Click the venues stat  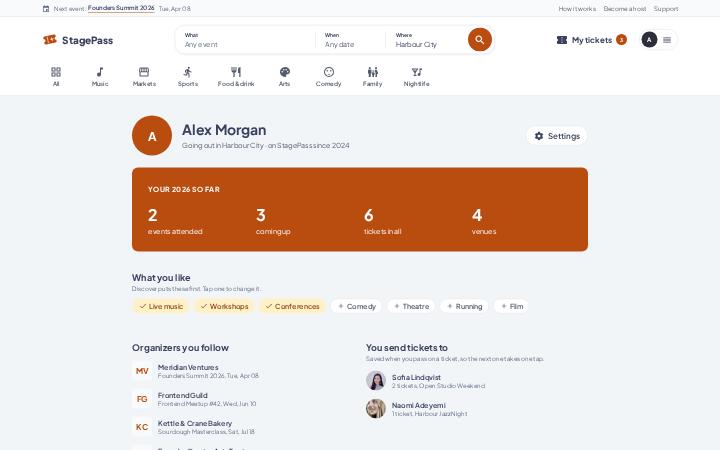click(484, 221)
